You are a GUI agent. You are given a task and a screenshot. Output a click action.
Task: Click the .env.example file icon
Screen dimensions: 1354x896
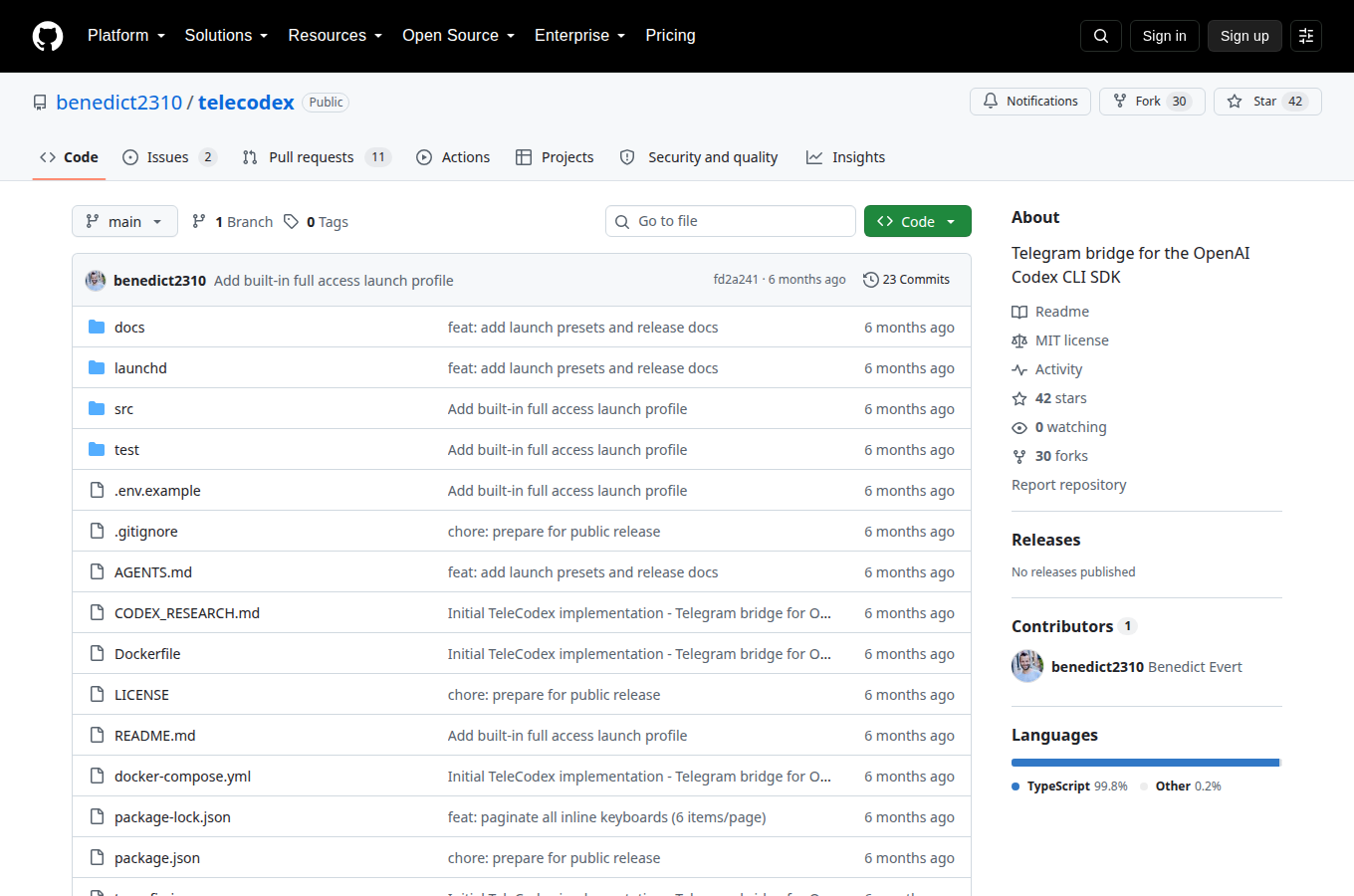(x=97, y=490)
